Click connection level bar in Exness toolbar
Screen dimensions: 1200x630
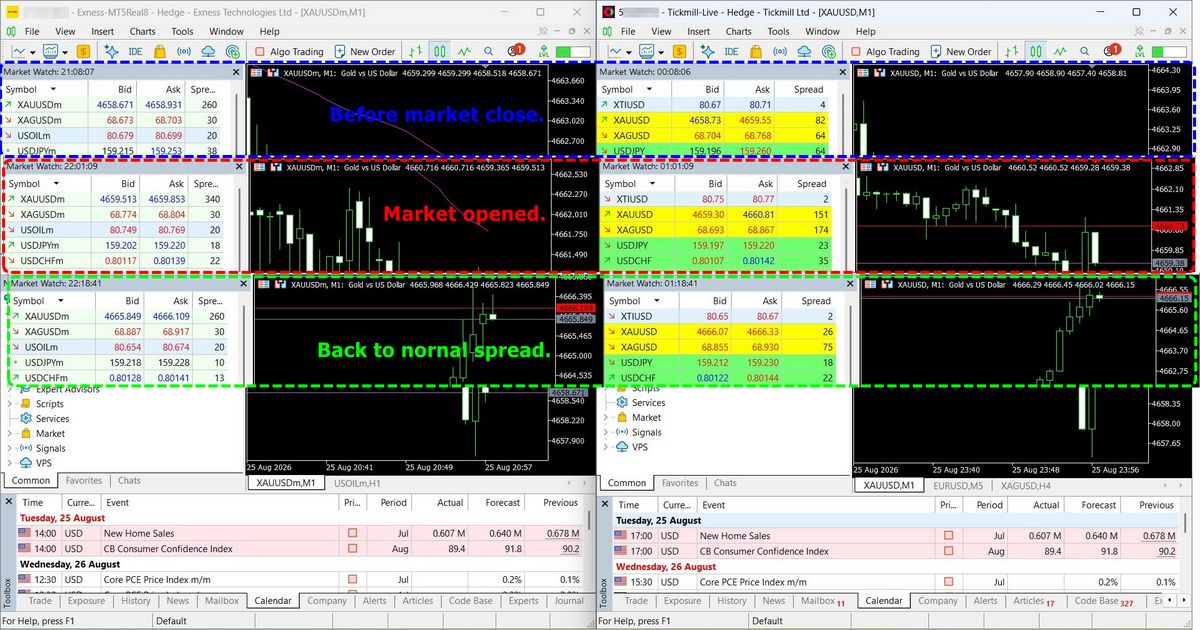point(573,51)
